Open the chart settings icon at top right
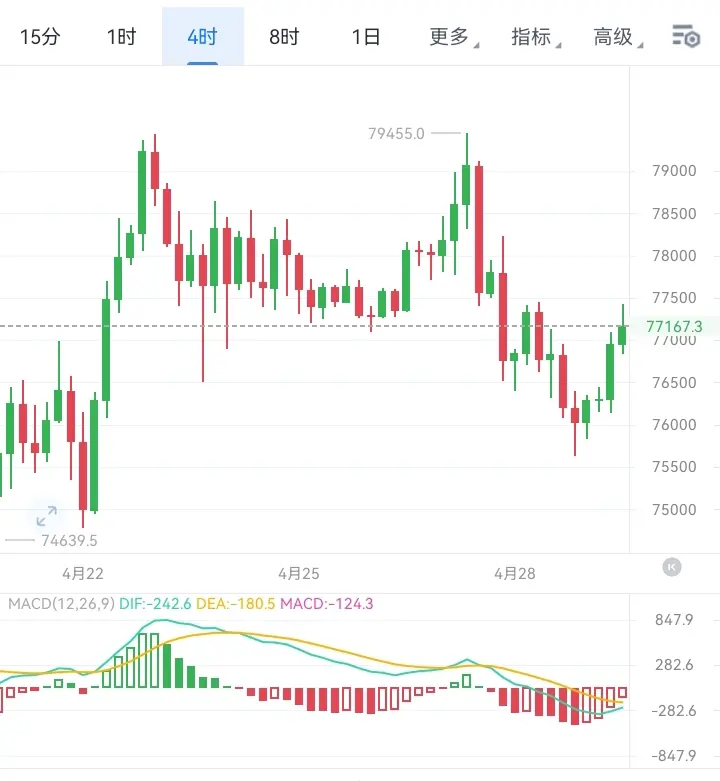The width and height of the screenshot is (720, 781). (x=686, y=36)
